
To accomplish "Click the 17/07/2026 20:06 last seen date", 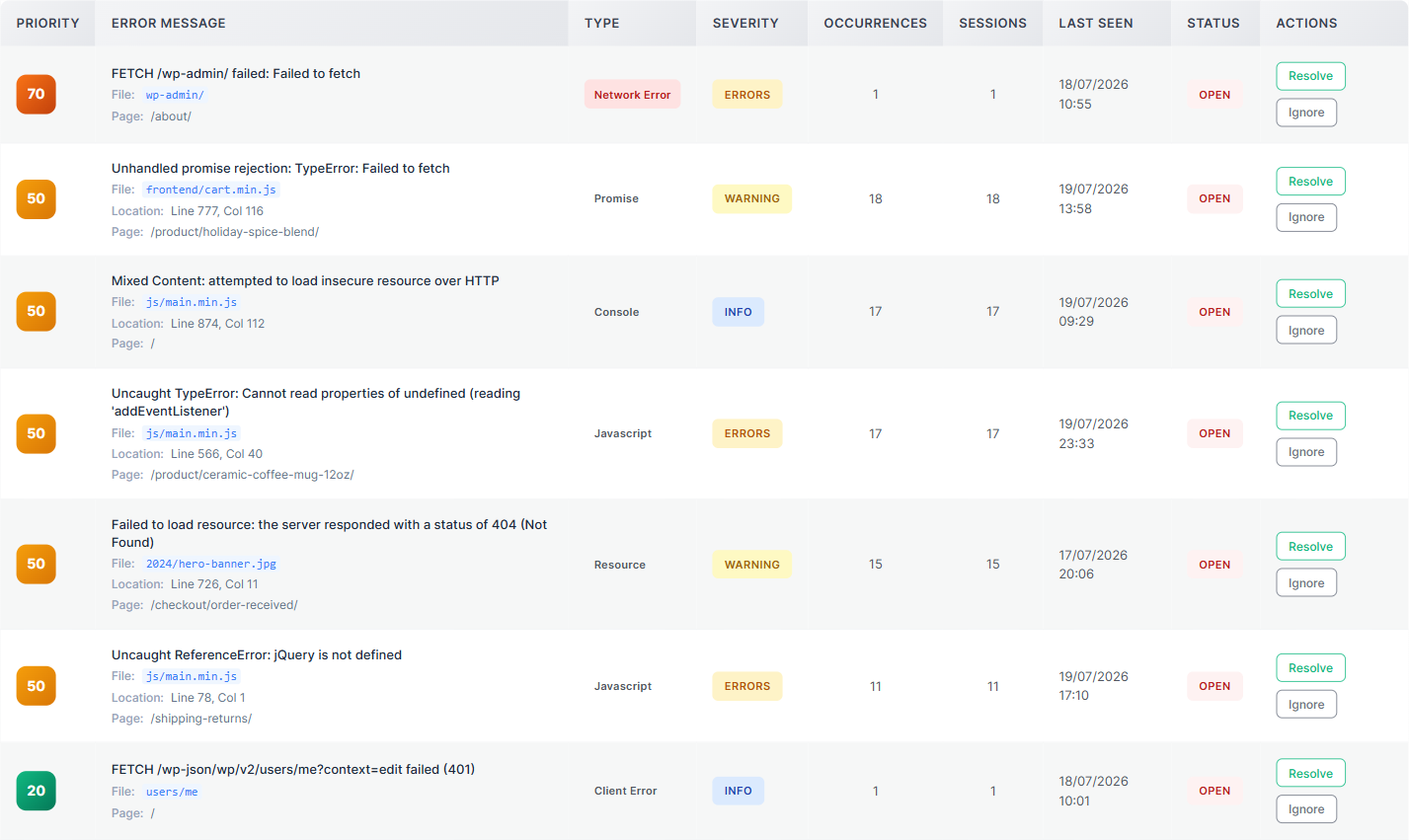I will coord(1093,565).
